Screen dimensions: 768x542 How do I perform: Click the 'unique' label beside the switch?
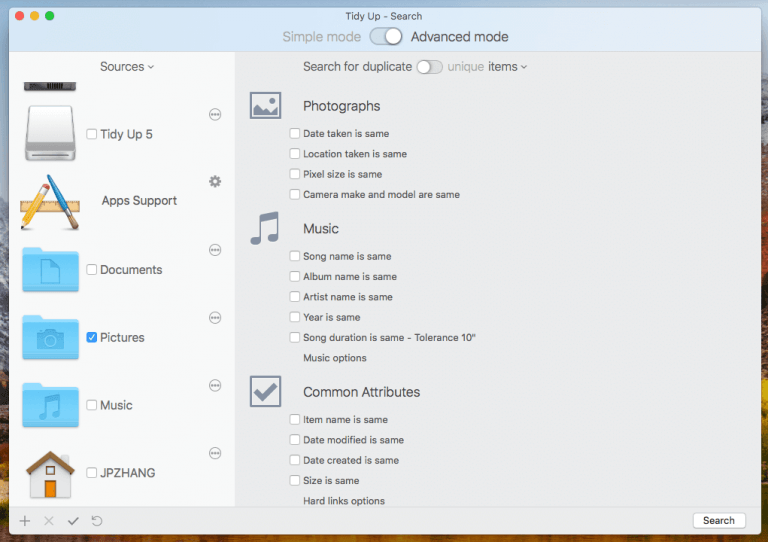pyautogui.click(x=465, y=67)
